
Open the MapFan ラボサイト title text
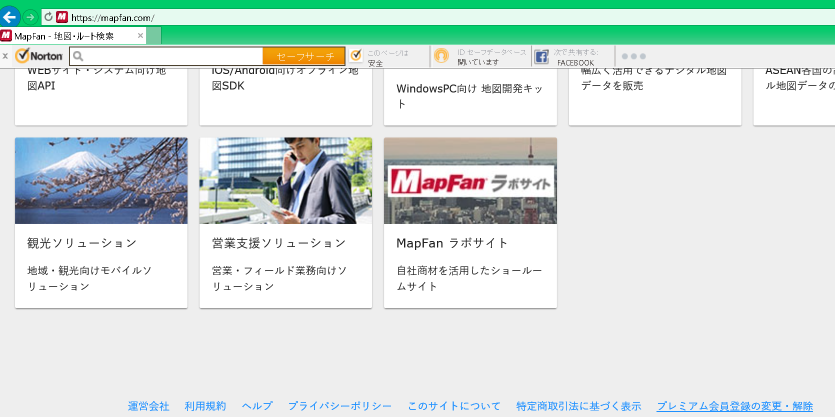tap(452, 243)
